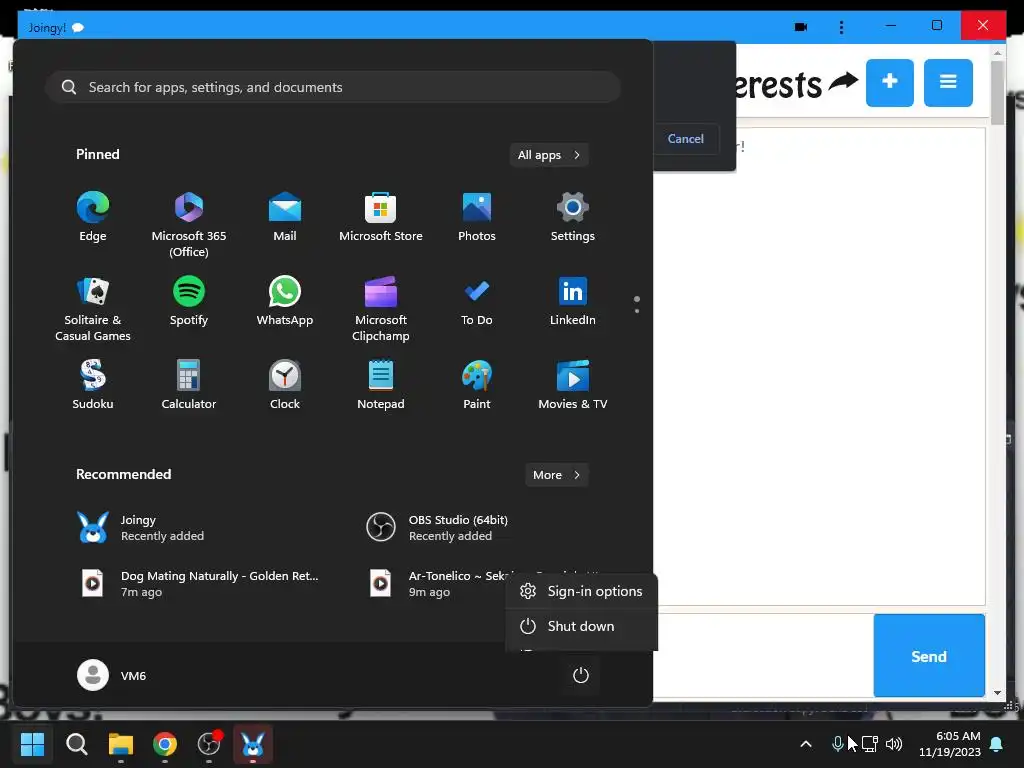Open File Explorer from taskbar
Image resolution: width=1024 pixels, height=768 pixels.
121,744
